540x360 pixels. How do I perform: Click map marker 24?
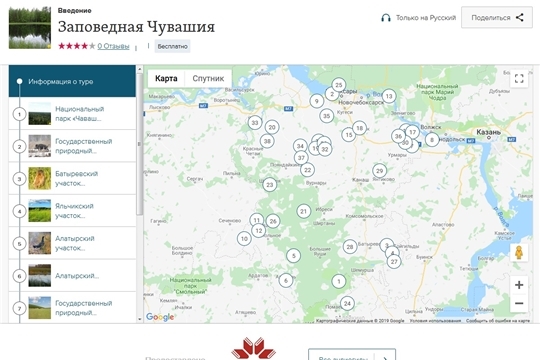[x=347, y=304]
